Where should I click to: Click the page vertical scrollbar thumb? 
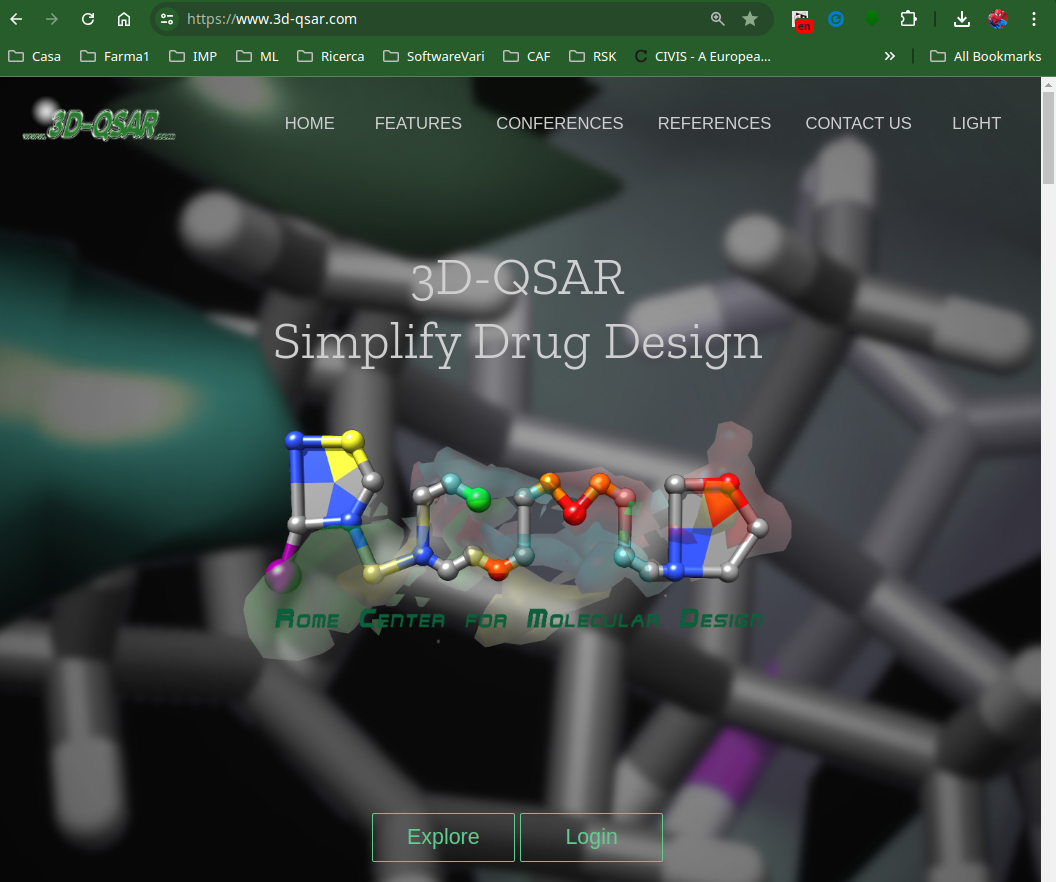(1049, 138)
